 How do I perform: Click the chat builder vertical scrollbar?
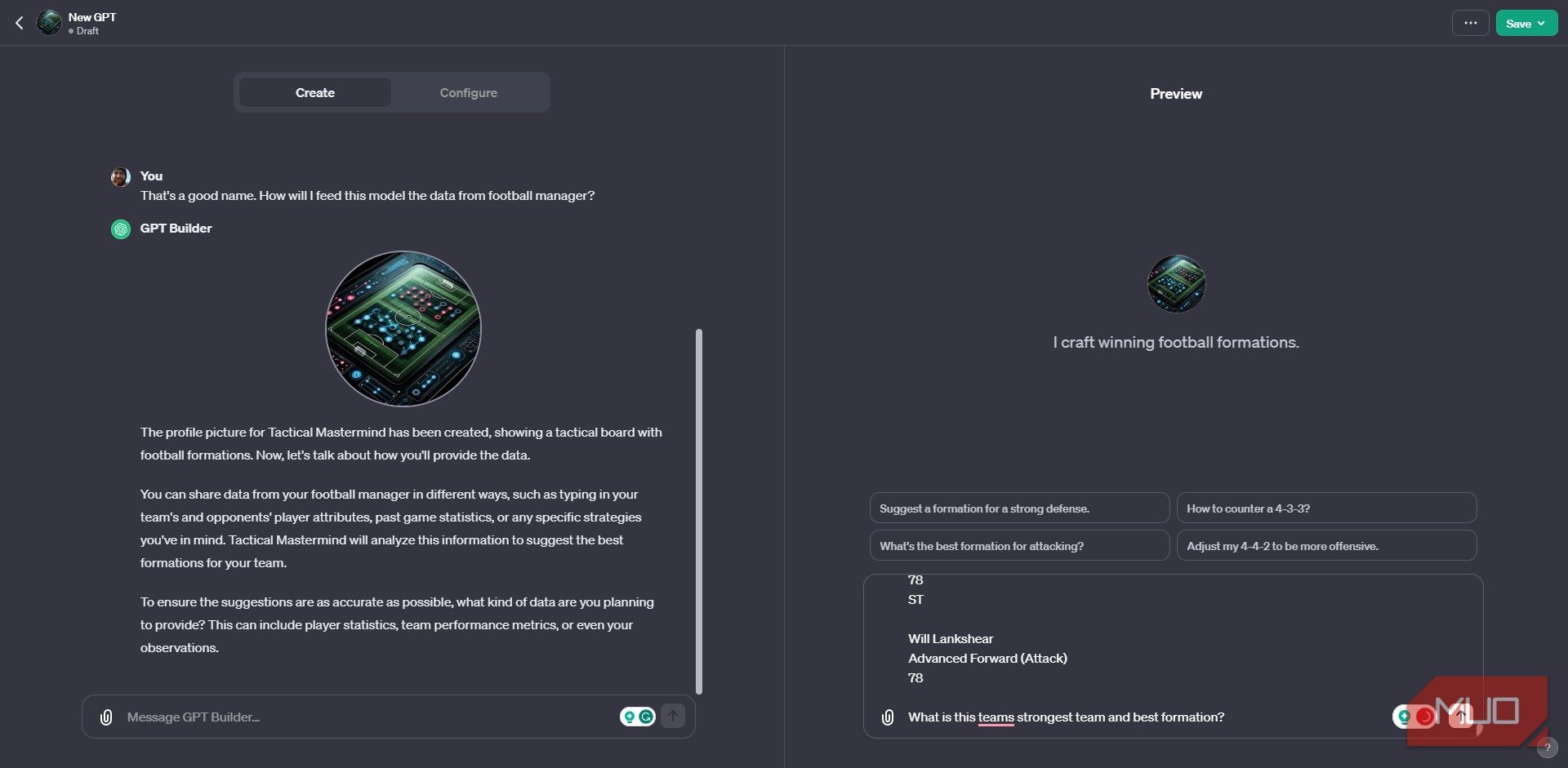(699, 511)
